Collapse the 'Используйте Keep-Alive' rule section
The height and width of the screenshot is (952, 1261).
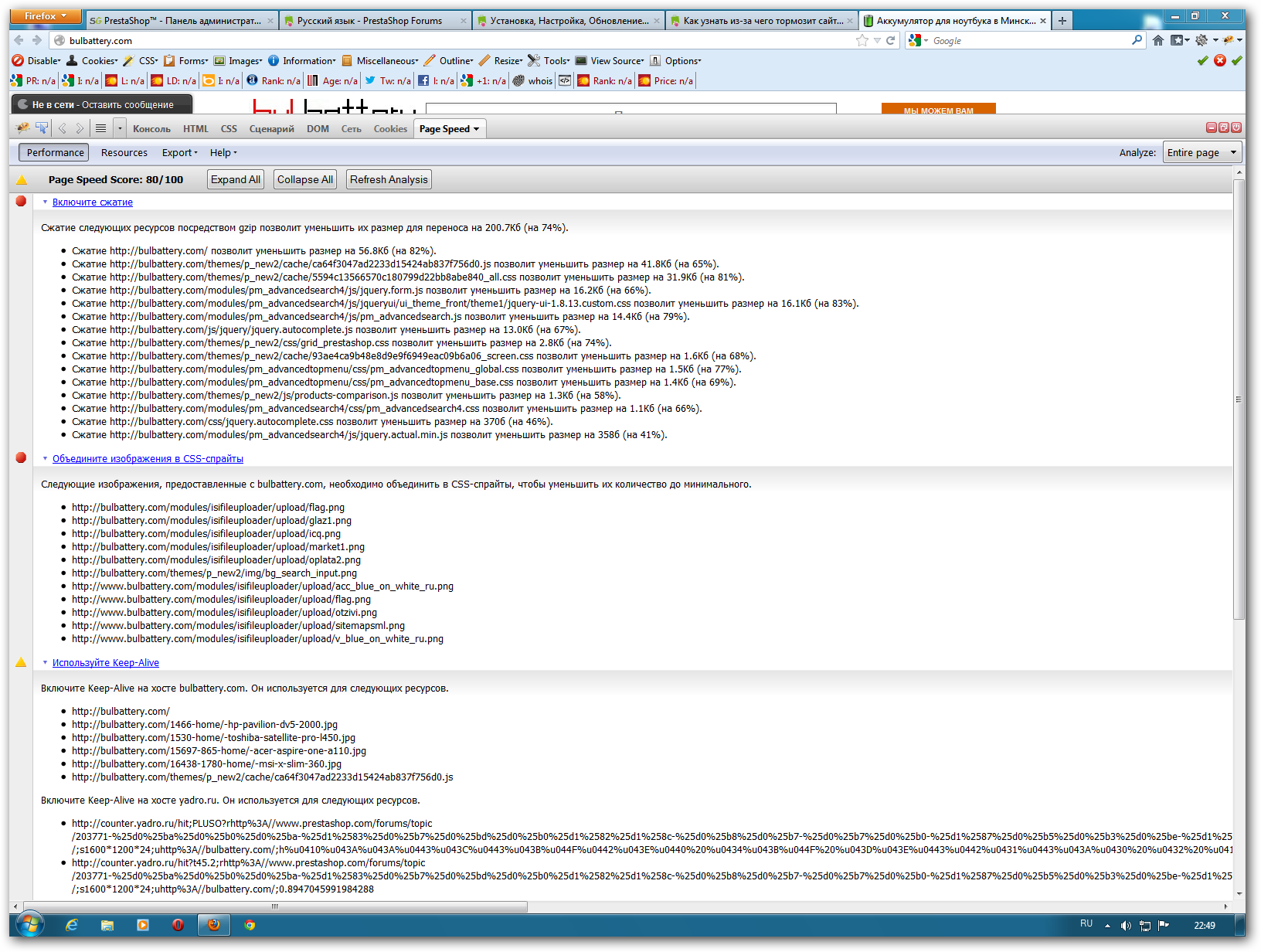tap(45, 663)
